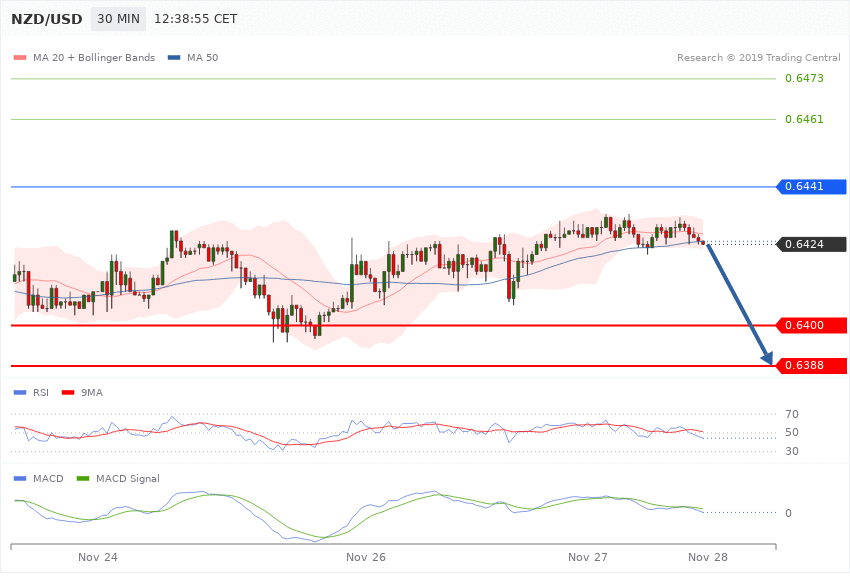Click the MA 50 legend label
Viewport: 850px width, 576px height.
[x=202, y=58]
